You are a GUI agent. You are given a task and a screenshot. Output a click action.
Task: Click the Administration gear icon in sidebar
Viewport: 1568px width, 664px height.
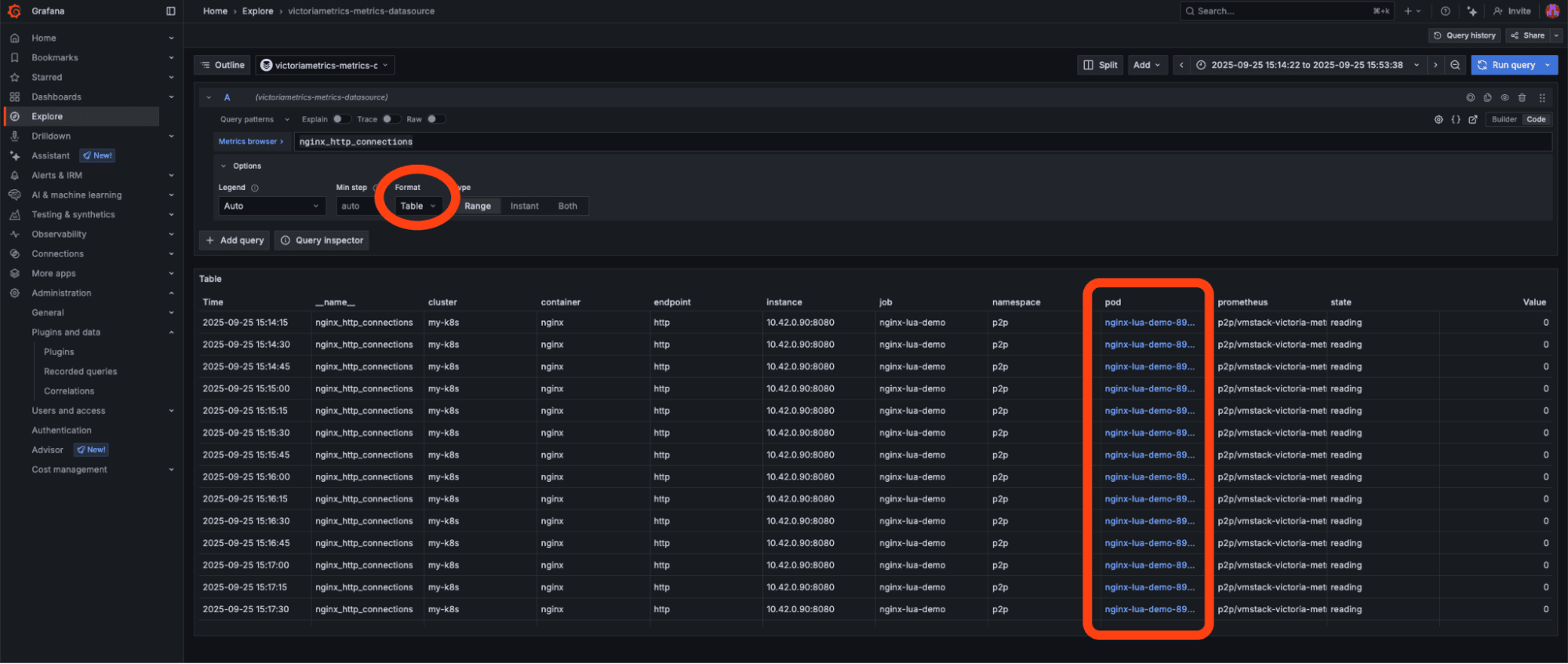click(x=14, y=293)
